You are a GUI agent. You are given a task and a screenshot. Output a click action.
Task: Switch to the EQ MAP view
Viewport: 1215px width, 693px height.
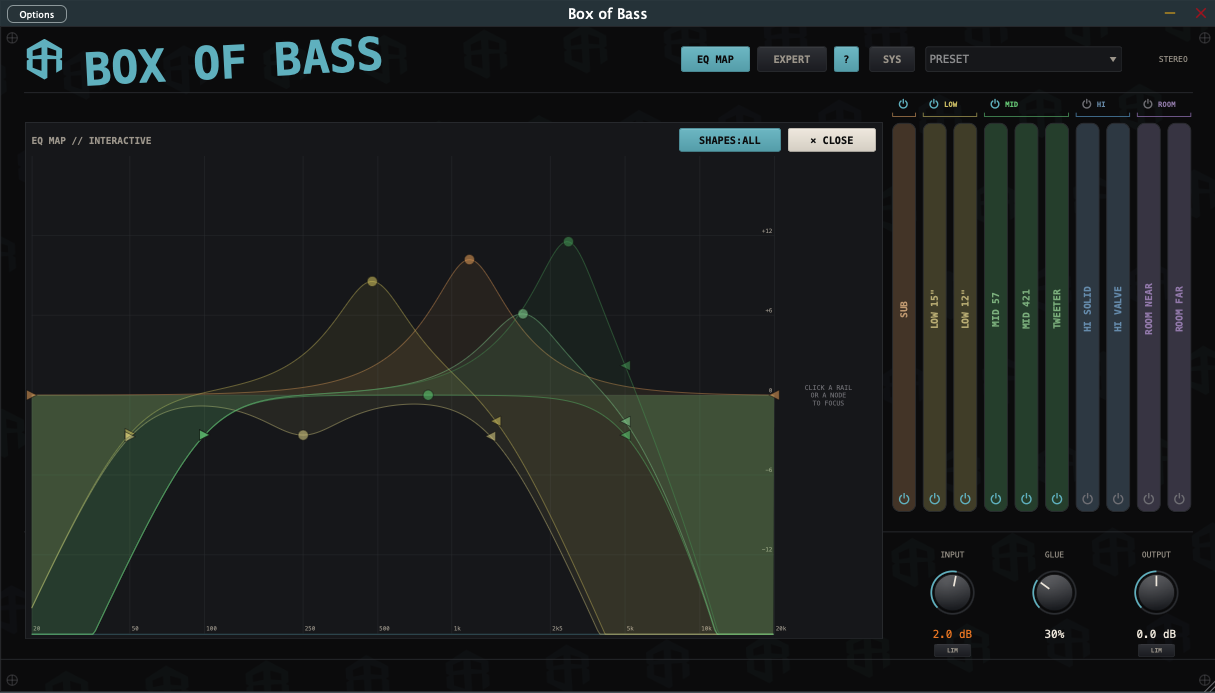point(715,59)
